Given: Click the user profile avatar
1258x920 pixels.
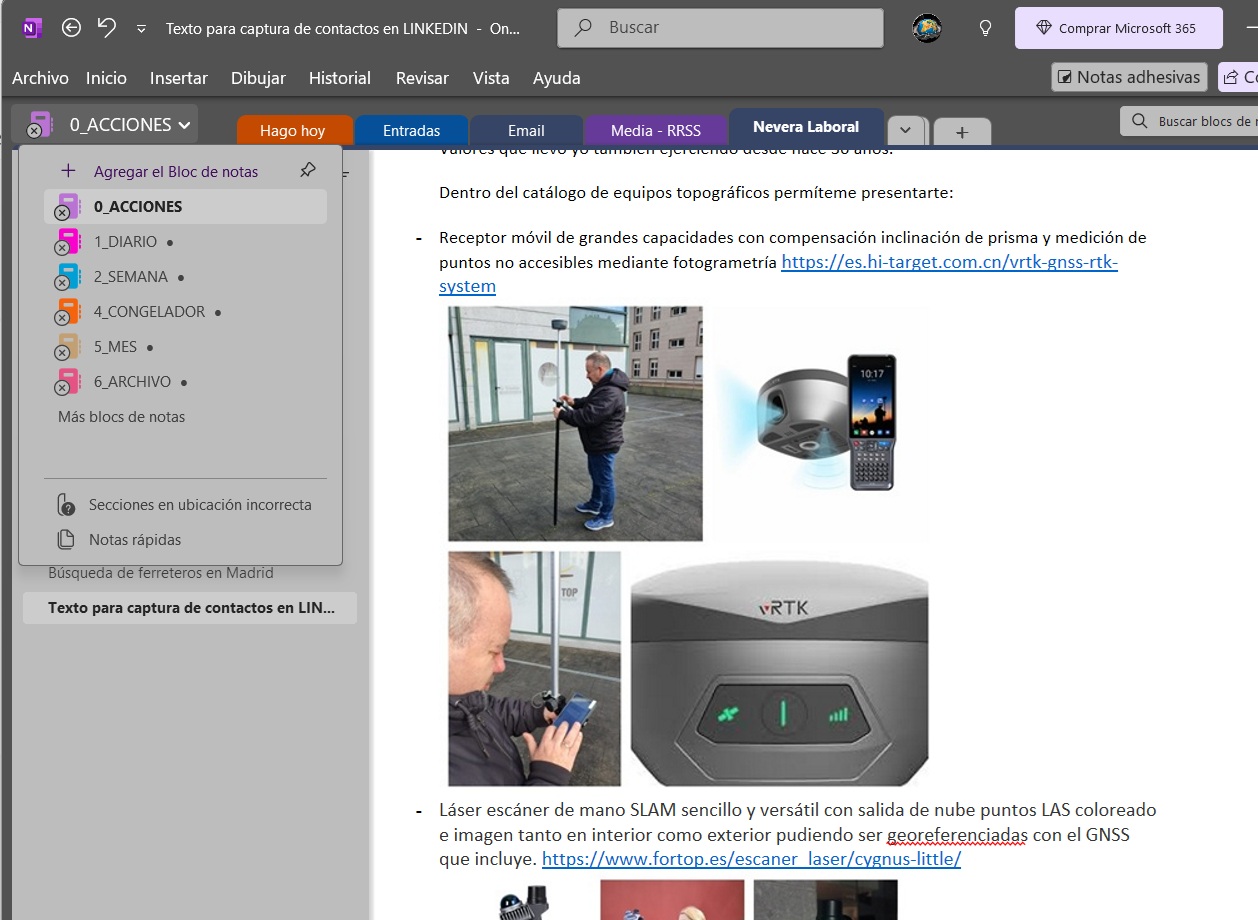Looking at the screenshot, I should pyautogui.click(x=927, y=28).
